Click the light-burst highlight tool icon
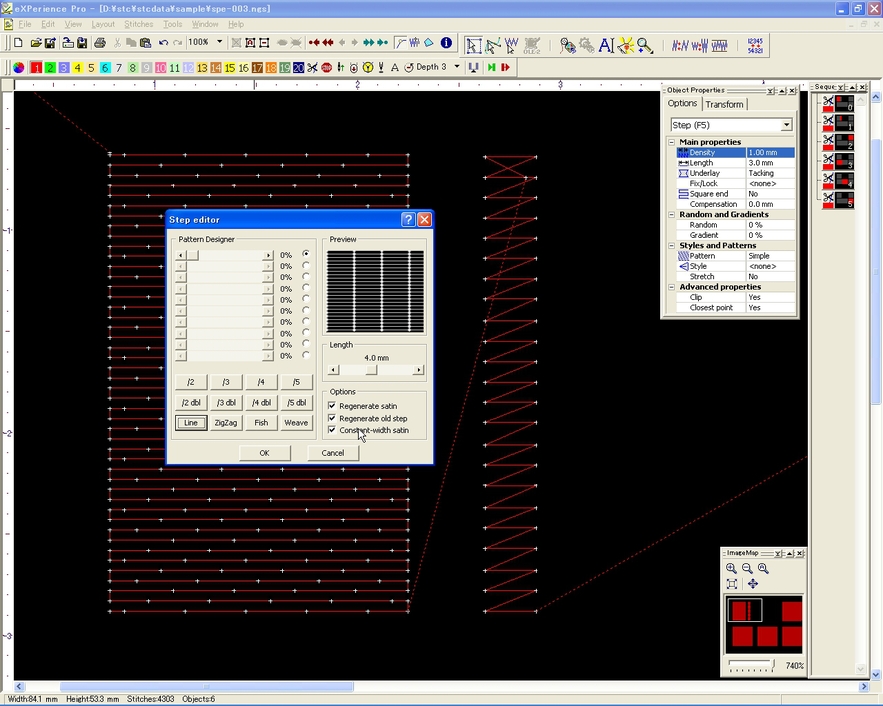The image size is (883, 706). tap(626, 45)
